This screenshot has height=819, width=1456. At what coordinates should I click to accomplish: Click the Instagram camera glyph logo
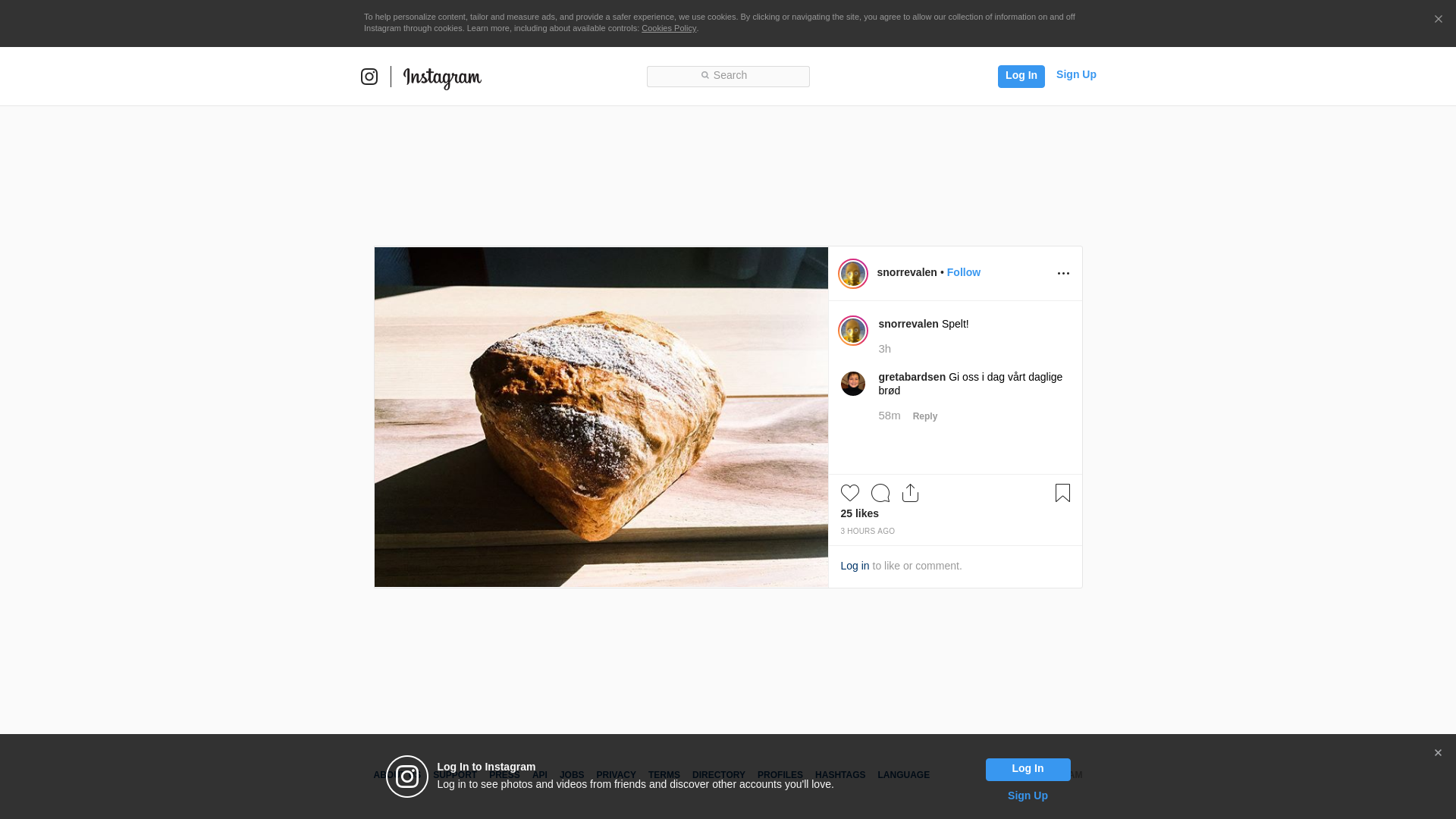(x=369, y=77)
